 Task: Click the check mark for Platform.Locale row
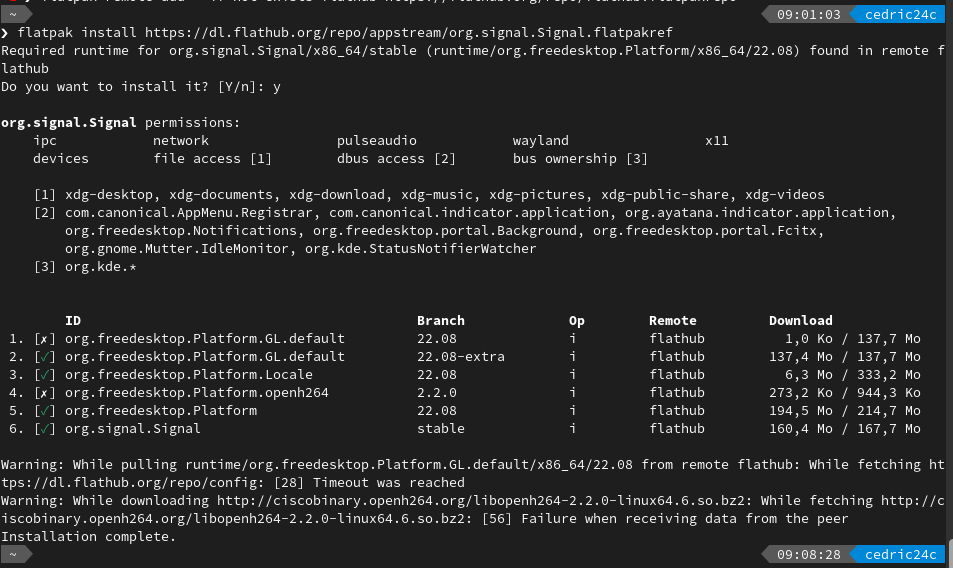44,375
